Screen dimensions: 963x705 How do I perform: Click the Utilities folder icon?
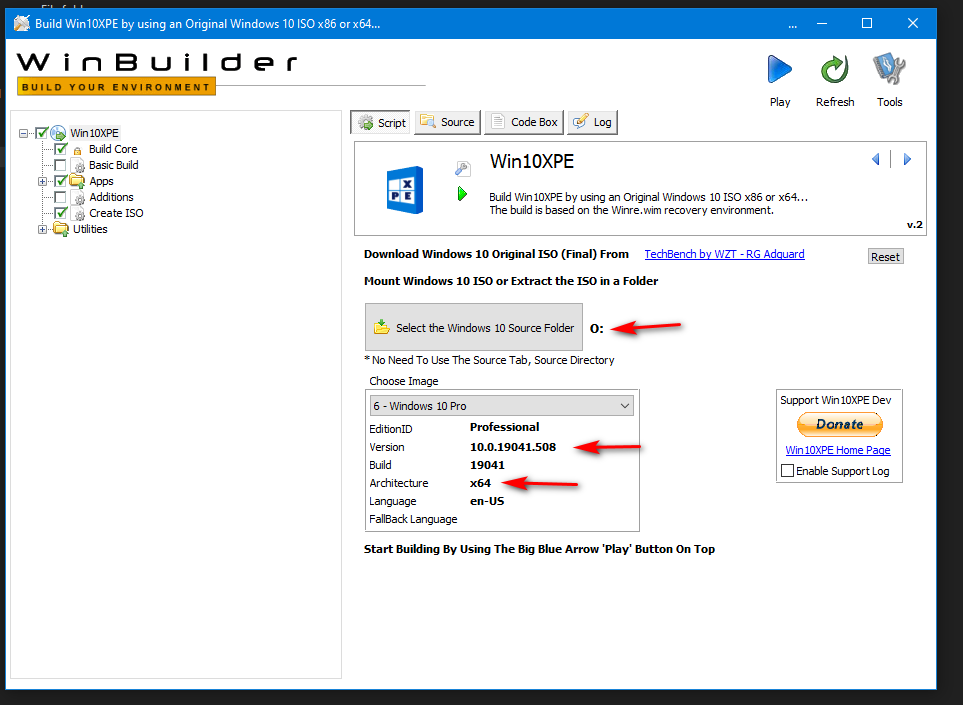(61, 229)
